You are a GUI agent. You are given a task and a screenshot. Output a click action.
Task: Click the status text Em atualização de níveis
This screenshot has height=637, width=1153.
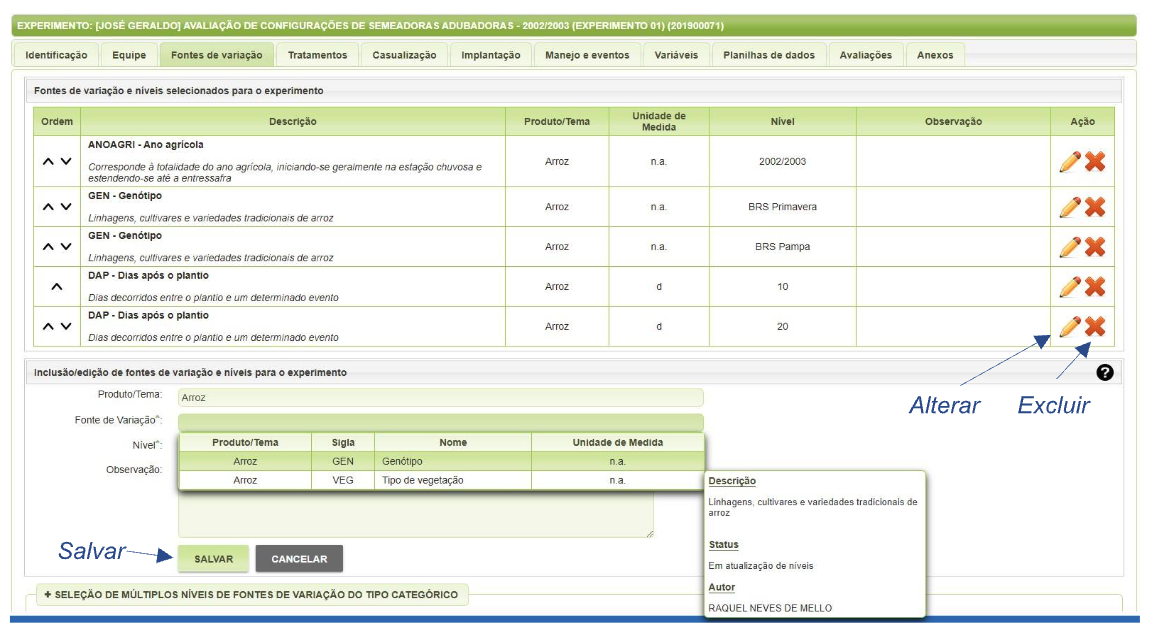760,566
